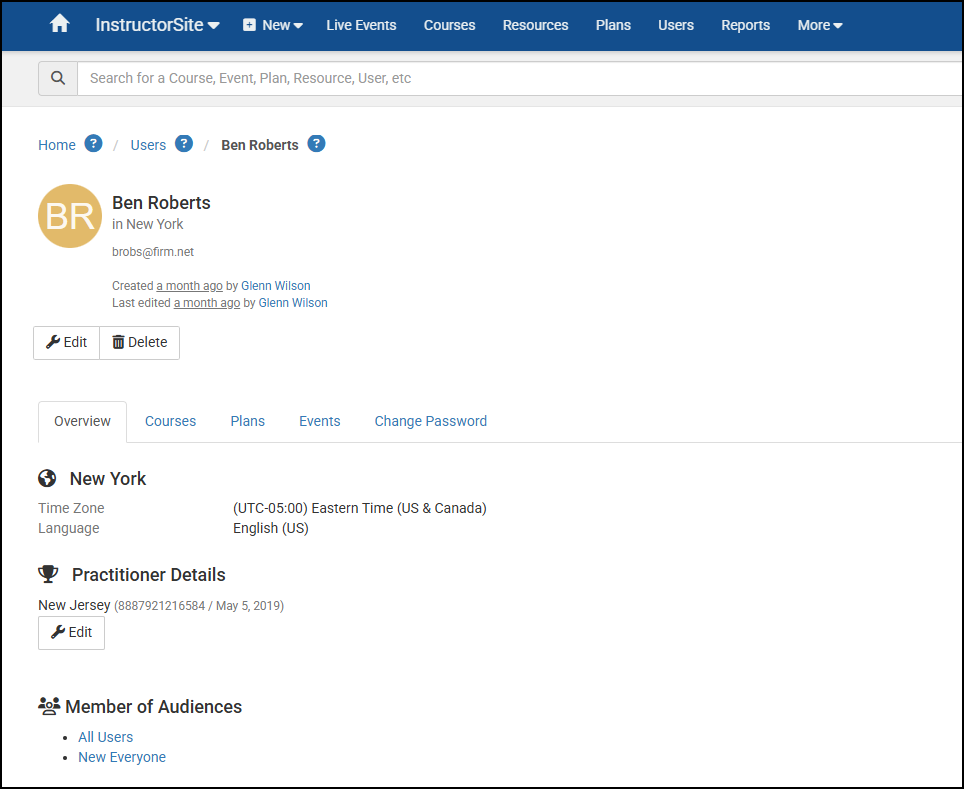Click the brobs@firm.net email text
Viewport: 964px width, 789px height.
(x=152, y=252)
